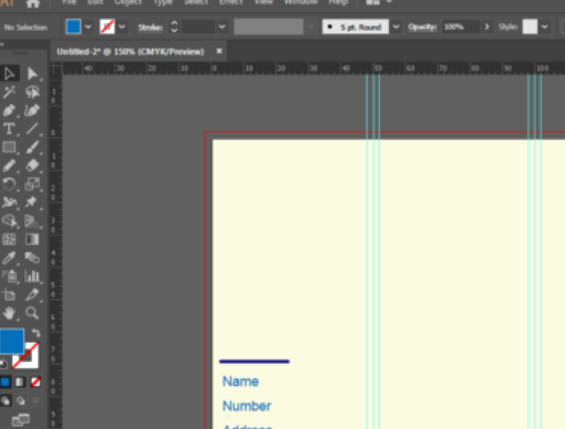Viewport: 565px width, 429px height.
Task: Activate the Hand tool
Action: 9,313
